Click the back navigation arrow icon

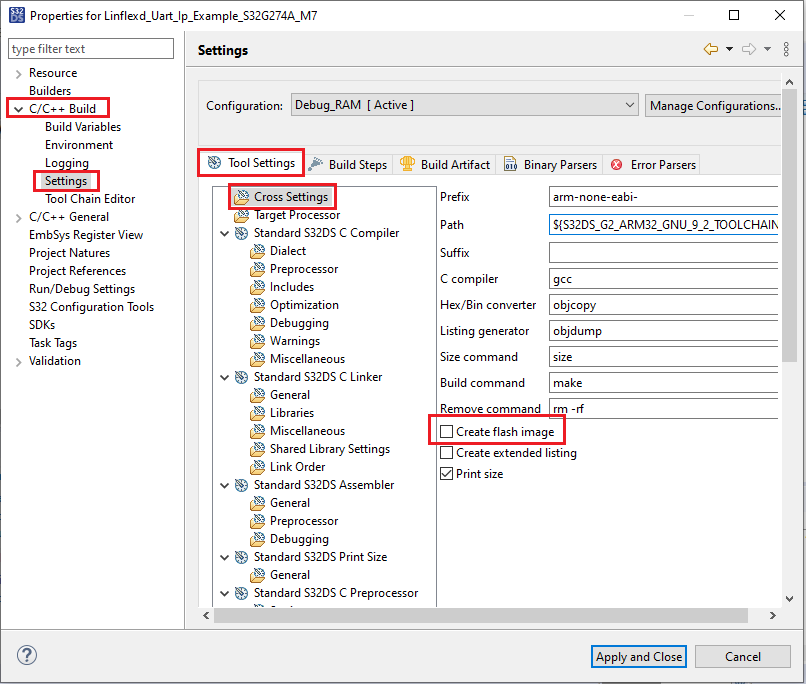point(711,49)
